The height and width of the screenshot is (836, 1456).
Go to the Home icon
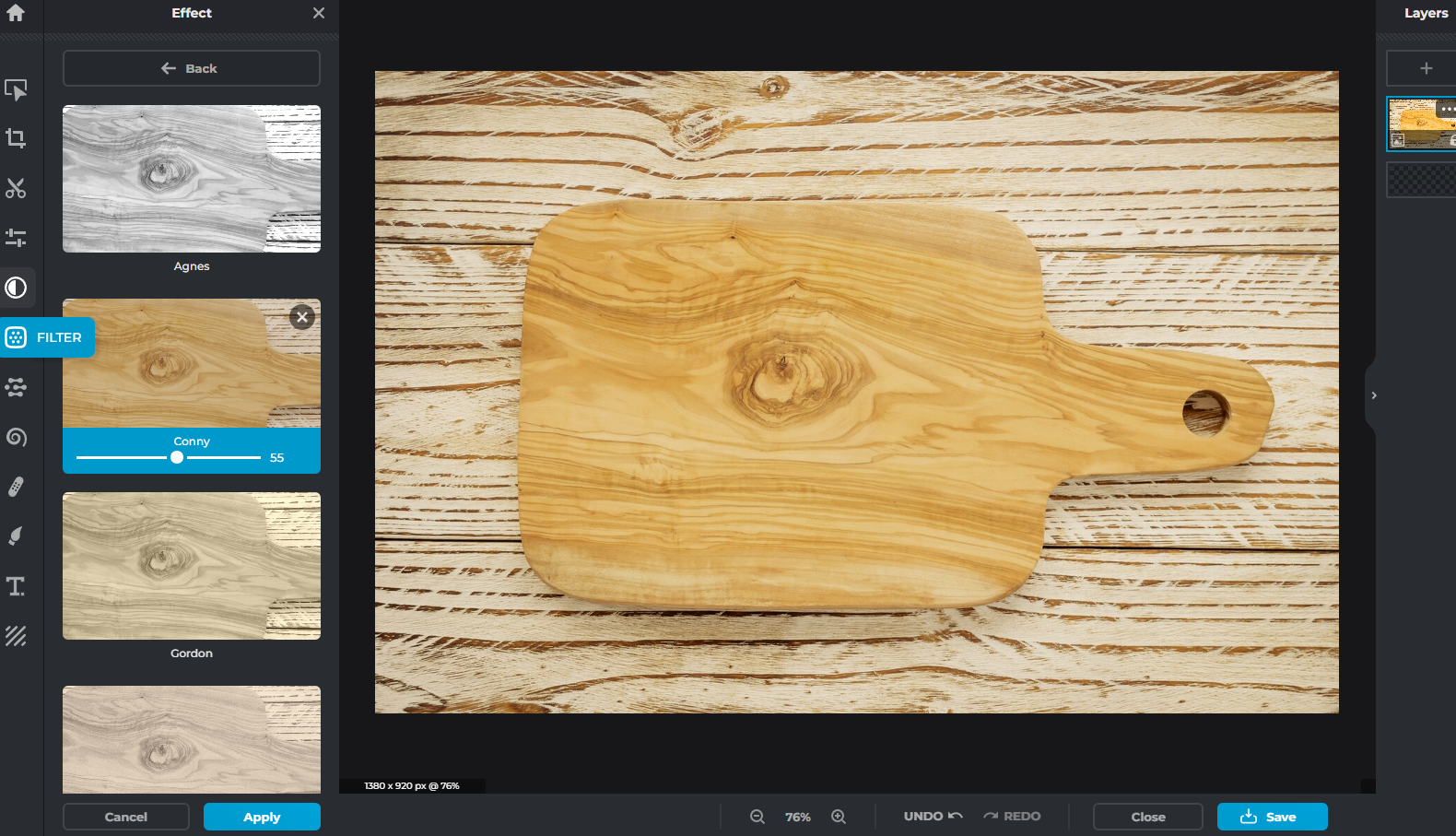coord(16,14)
